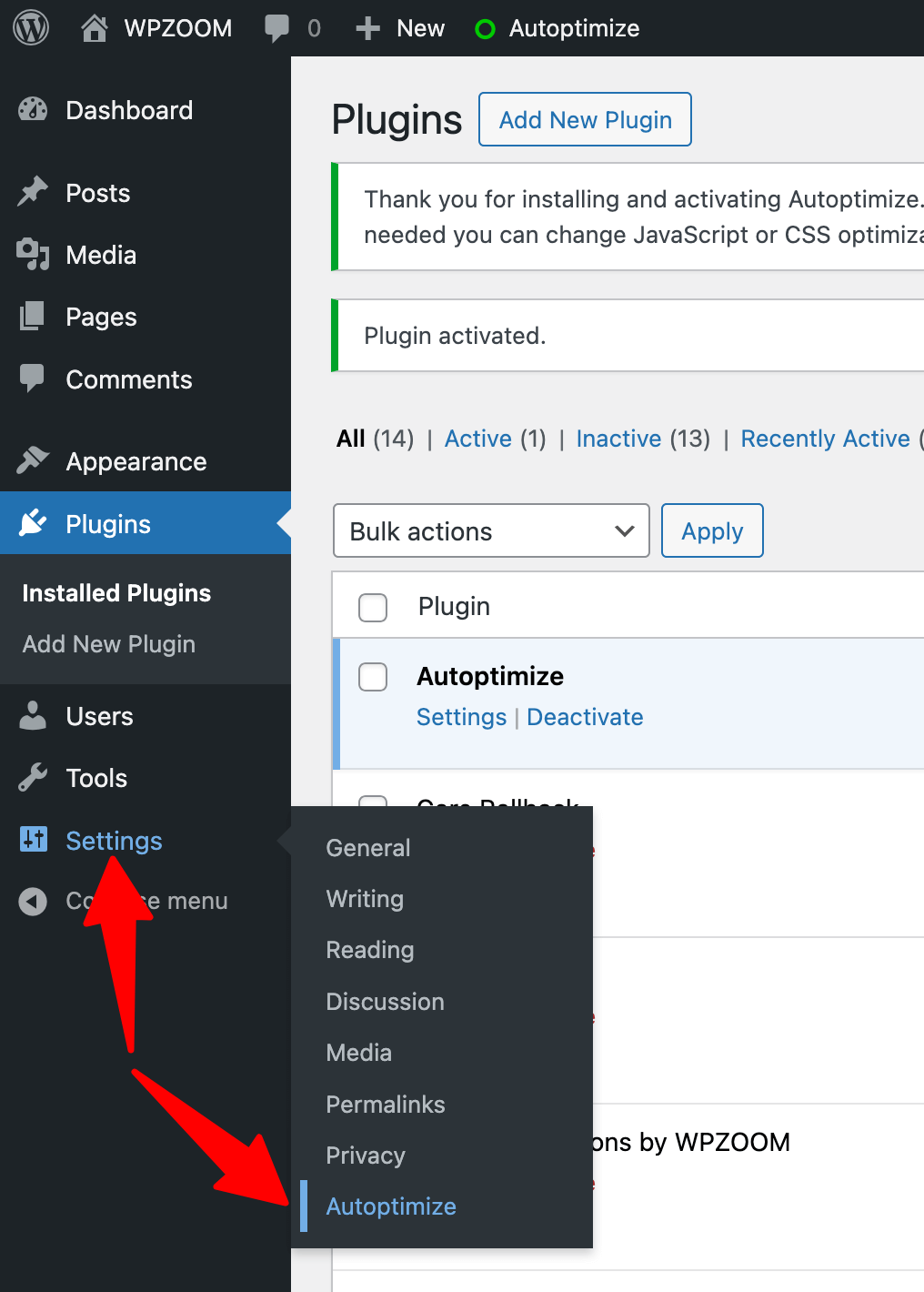Click the 'Plugin activated.' notice text

point(455,336)
